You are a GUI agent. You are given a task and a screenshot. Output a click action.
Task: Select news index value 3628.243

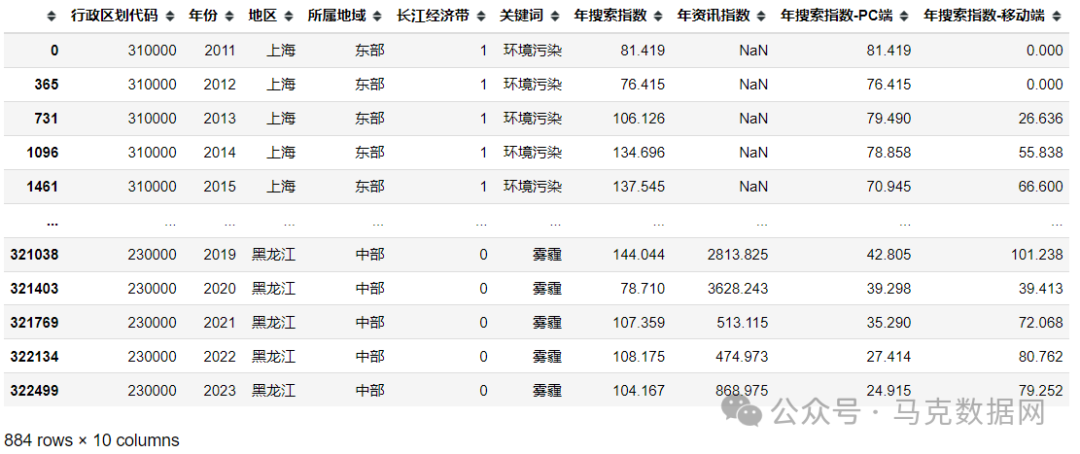[x=737, y=289]
